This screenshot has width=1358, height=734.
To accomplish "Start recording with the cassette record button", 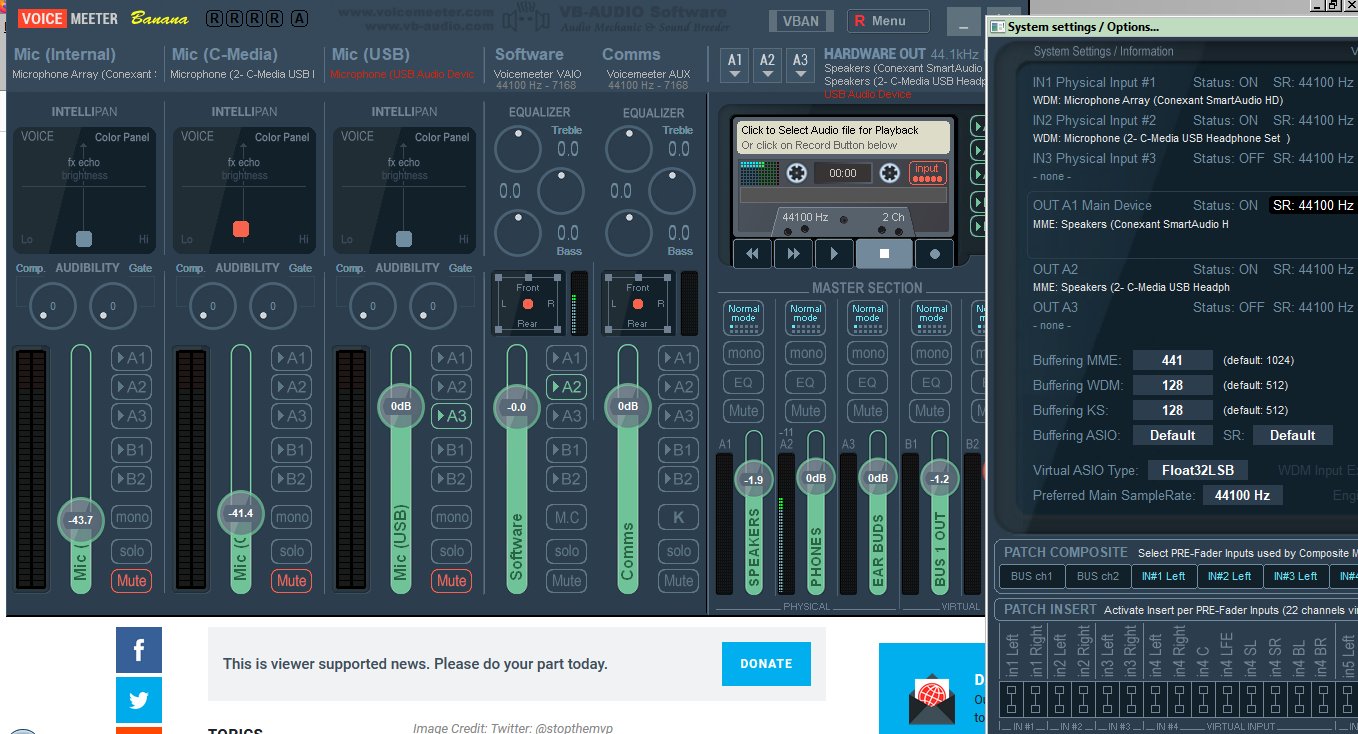I will pos(935,254).
